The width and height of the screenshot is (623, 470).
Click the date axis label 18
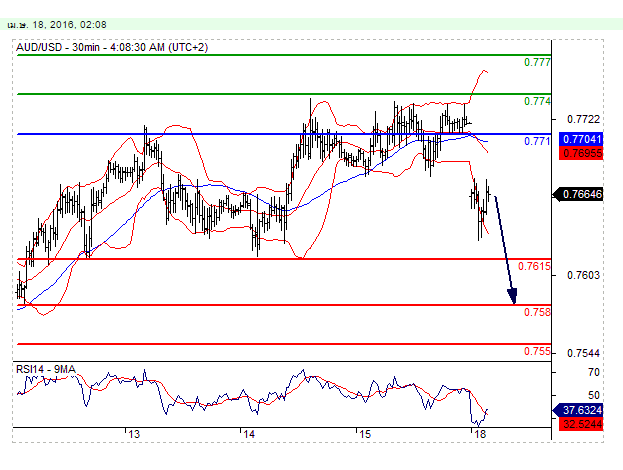[480, 434]
